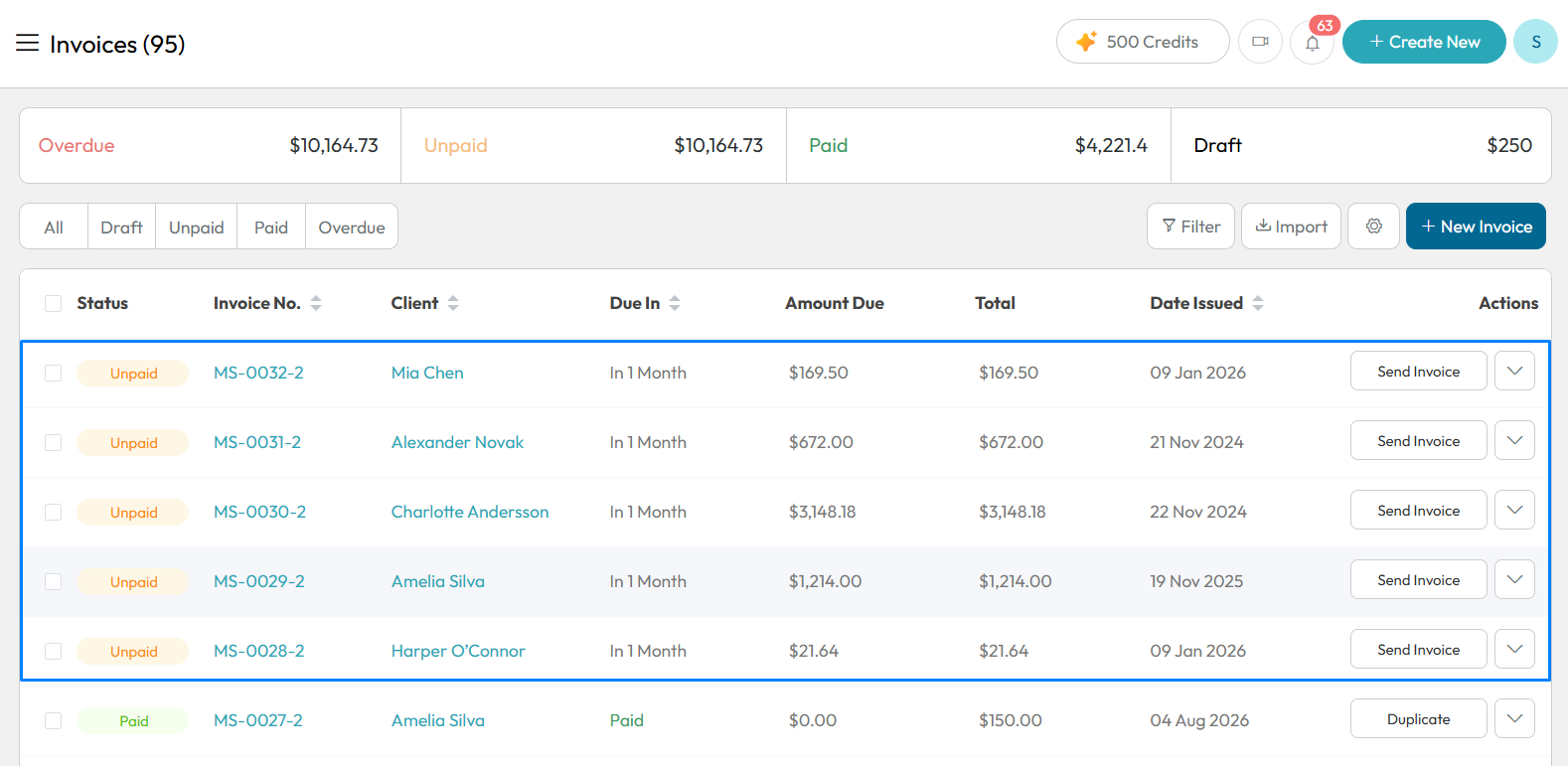Click the New Invoice button
The height and width of the screenshot is (766, 1568).
(x=1476, y=227)
